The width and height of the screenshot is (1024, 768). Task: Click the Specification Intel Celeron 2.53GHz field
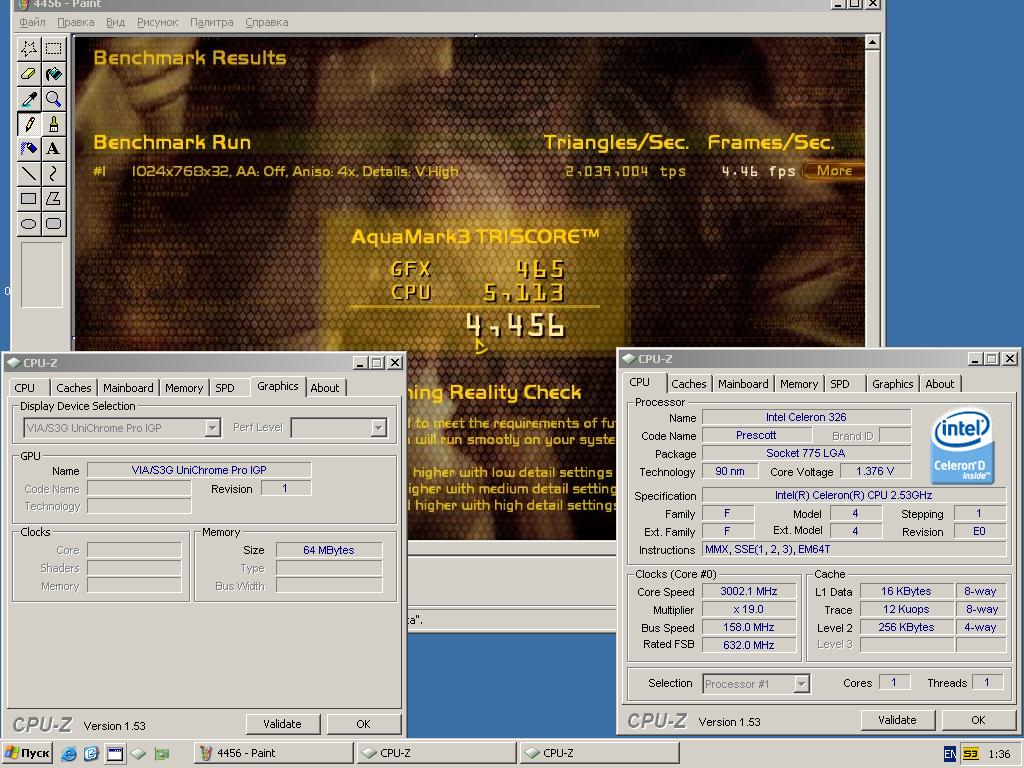click(x=854, y=496)
